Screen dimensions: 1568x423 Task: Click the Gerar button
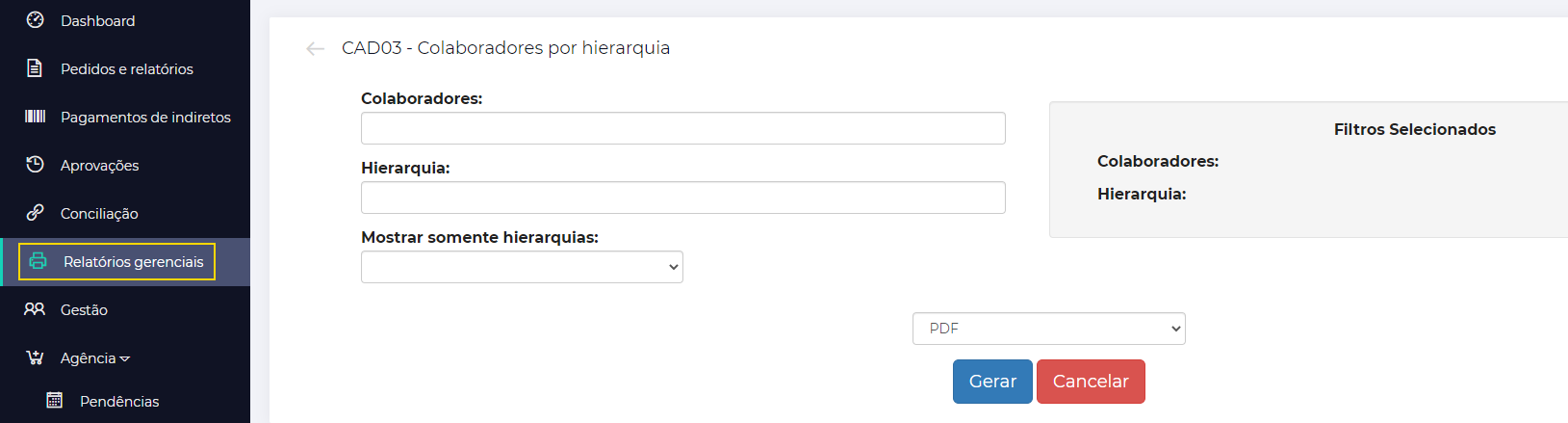point(992,382)
